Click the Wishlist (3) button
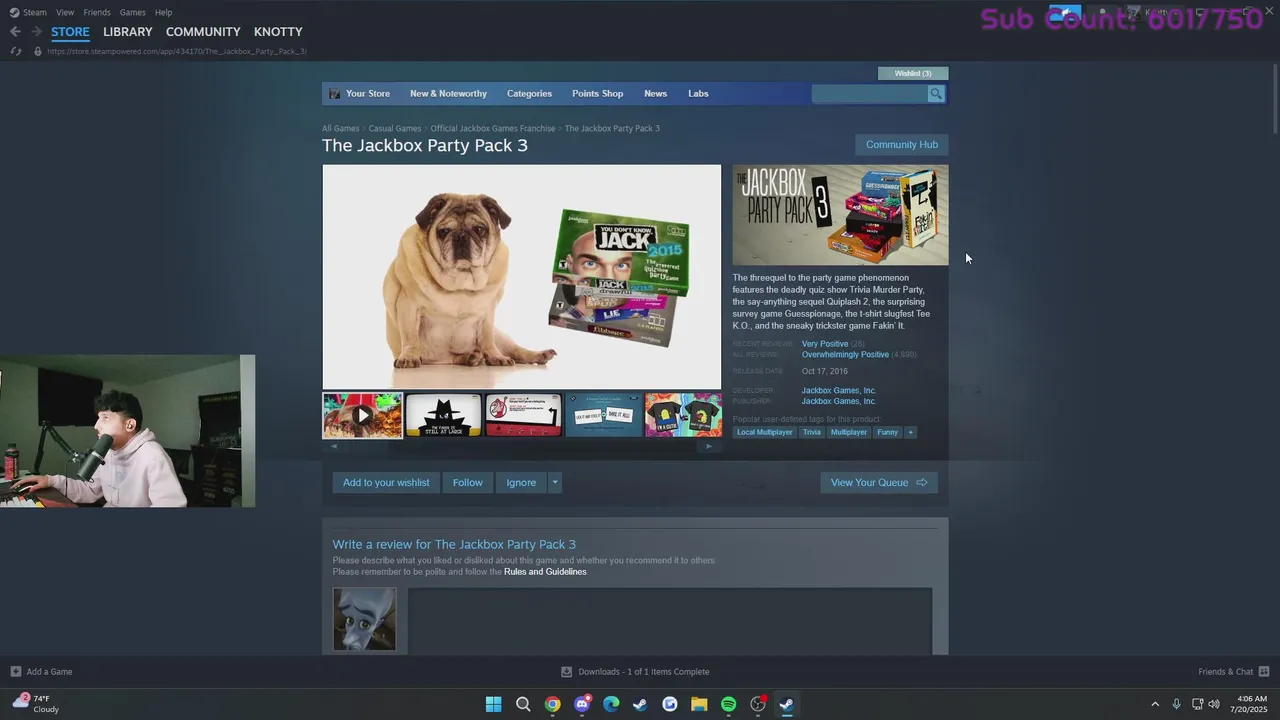Image resolution: width=1280 pixels, height=720 pixels. [913, 73]
